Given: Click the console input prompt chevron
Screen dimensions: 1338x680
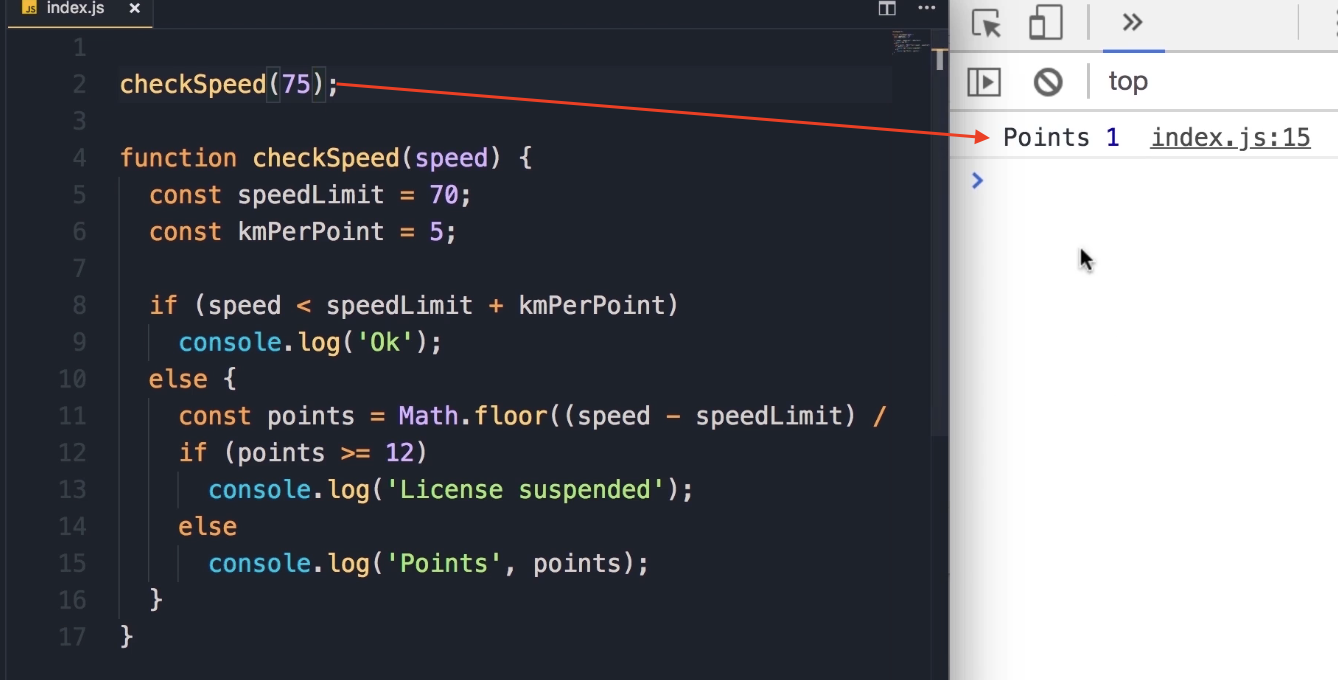Looking at the screenshot, I should click(978, 181).
